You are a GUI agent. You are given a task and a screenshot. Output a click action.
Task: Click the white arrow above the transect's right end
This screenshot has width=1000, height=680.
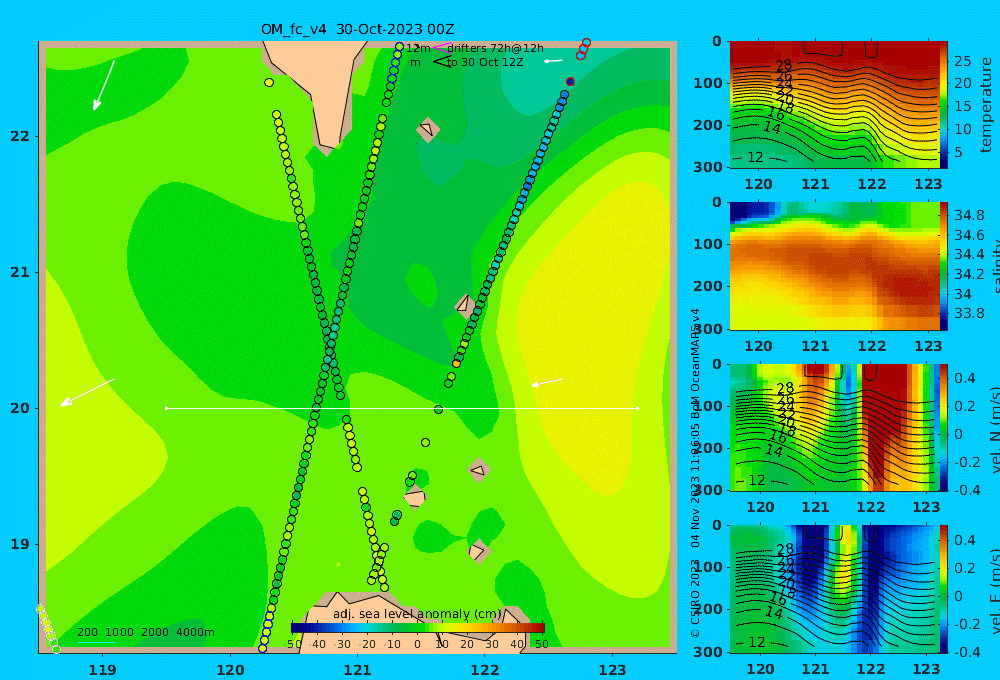click(x=547, y=383)
